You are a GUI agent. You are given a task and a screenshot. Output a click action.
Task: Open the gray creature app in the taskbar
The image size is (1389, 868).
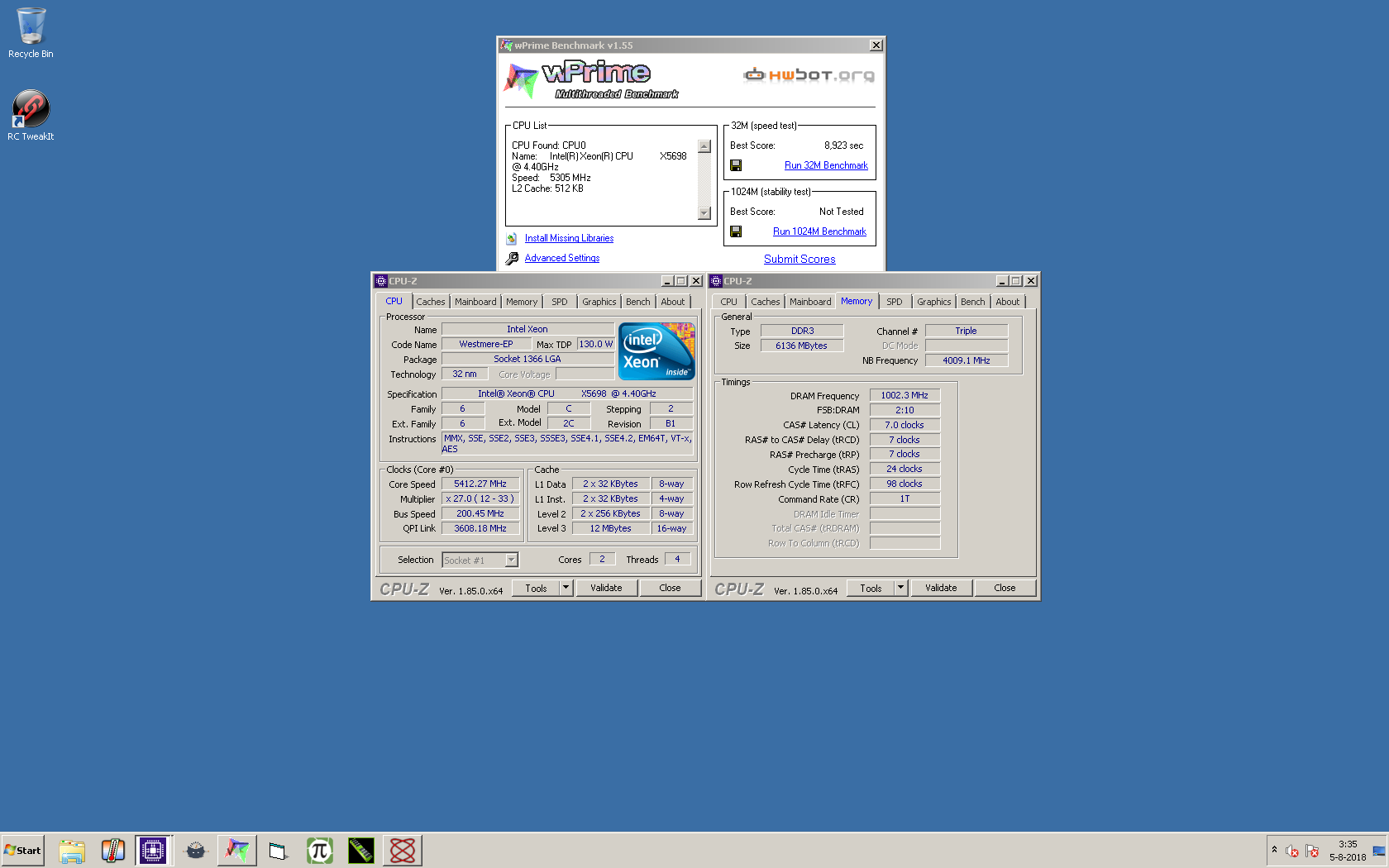pyautogui.click(x=196, y=850)
